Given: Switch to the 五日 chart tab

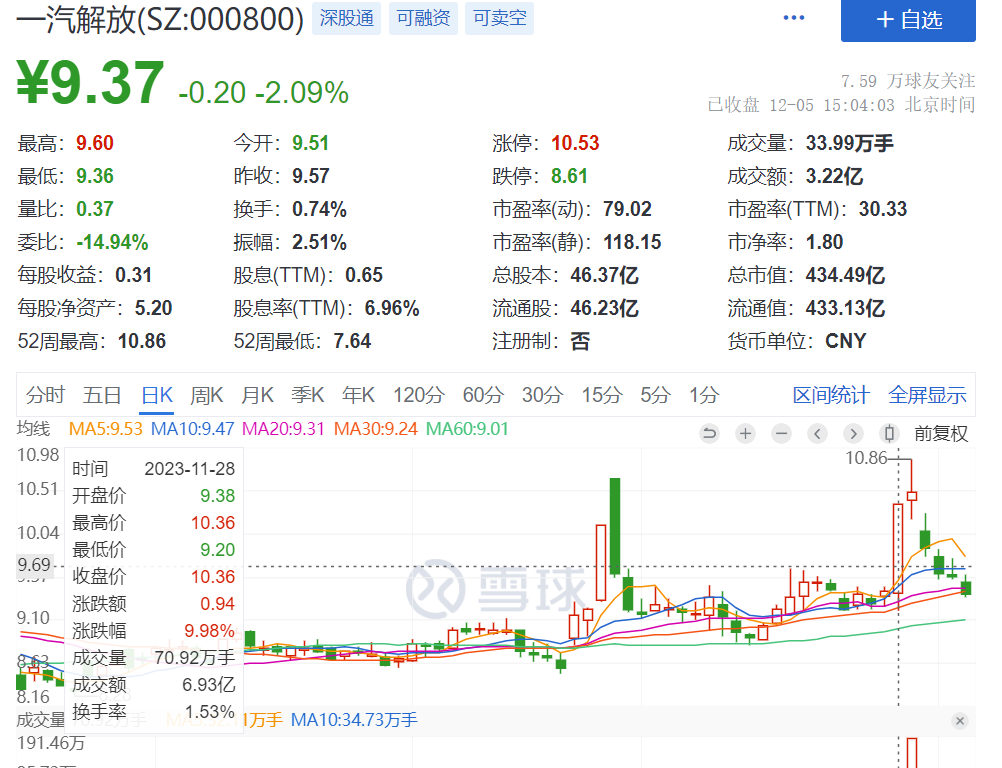Looking at the screenshot, I should pyautogui.click(x=102, y=395).
